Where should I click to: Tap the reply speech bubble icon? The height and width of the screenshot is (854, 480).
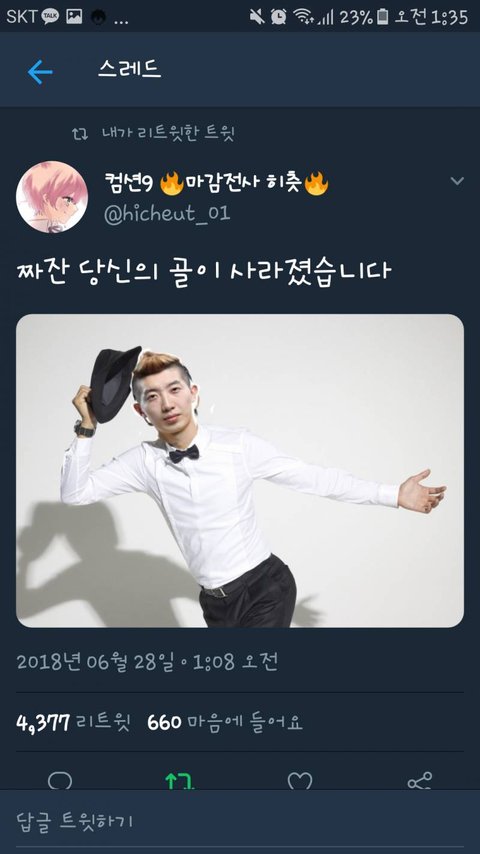[60, 782]
